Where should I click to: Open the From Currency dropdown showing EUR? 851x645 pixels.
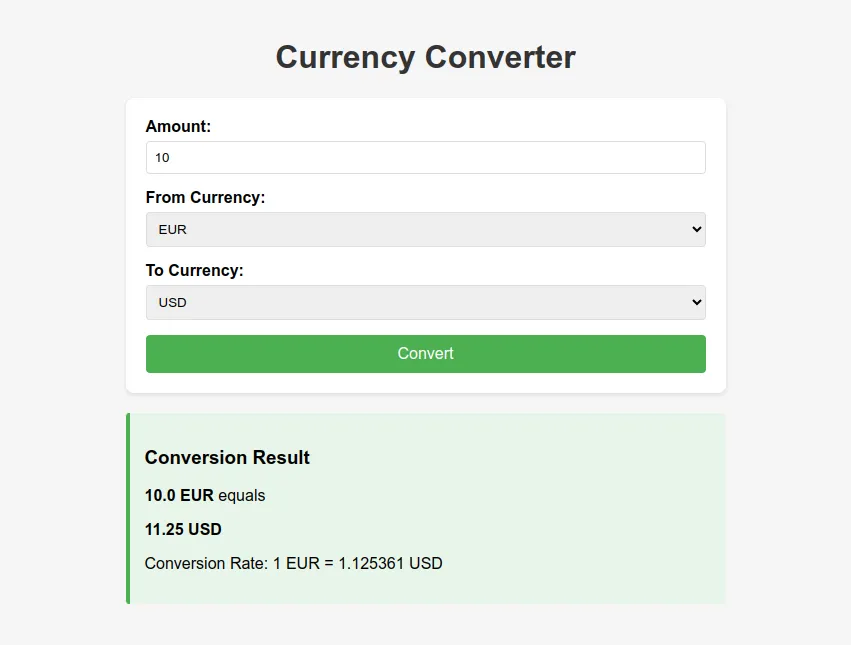(x=425, y=229)
